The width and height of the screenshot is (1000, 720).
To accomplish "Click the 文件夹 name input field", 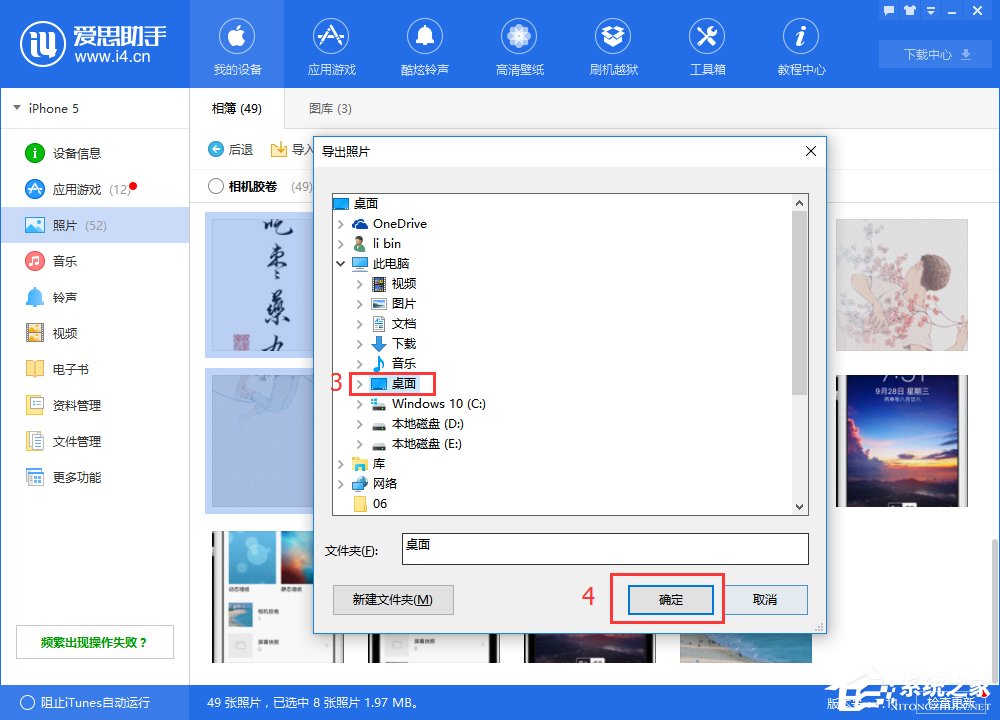I will [604, 548].
